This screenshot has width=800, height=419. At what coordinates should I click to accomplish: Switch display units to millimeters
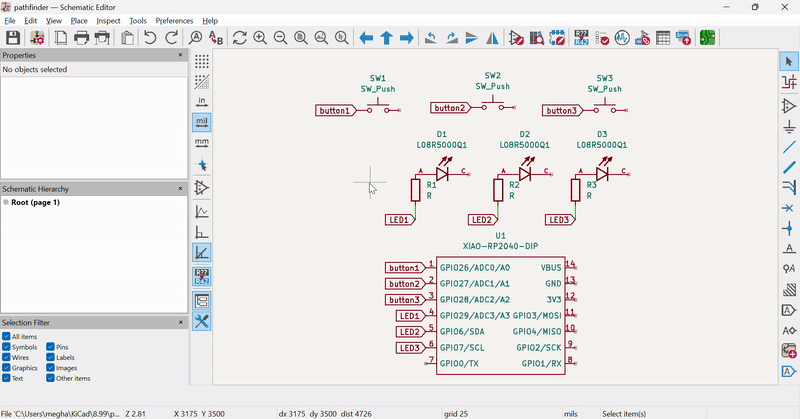(202, 143)
